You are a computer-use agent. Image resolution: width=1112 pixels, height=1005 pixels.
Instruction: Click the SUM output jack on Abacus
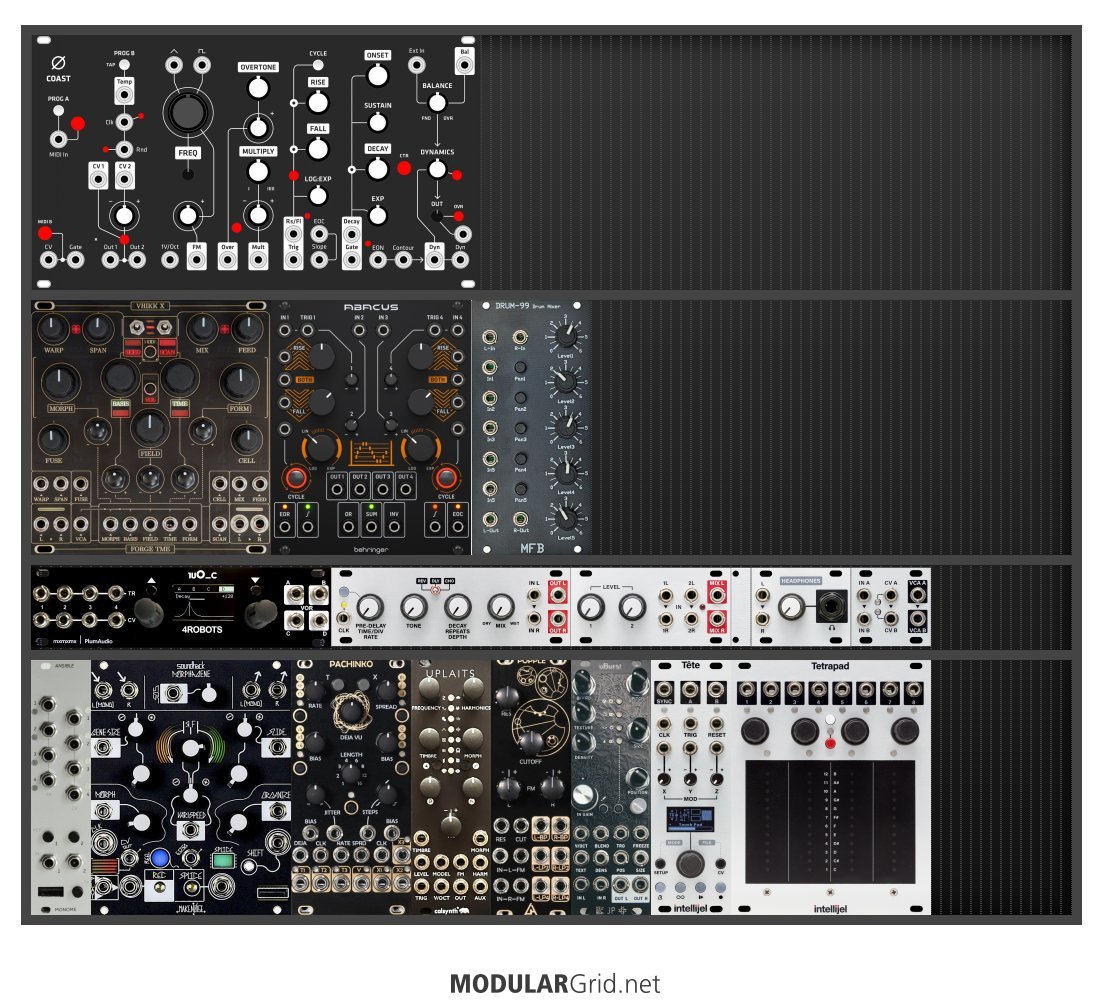click(371, 527)
